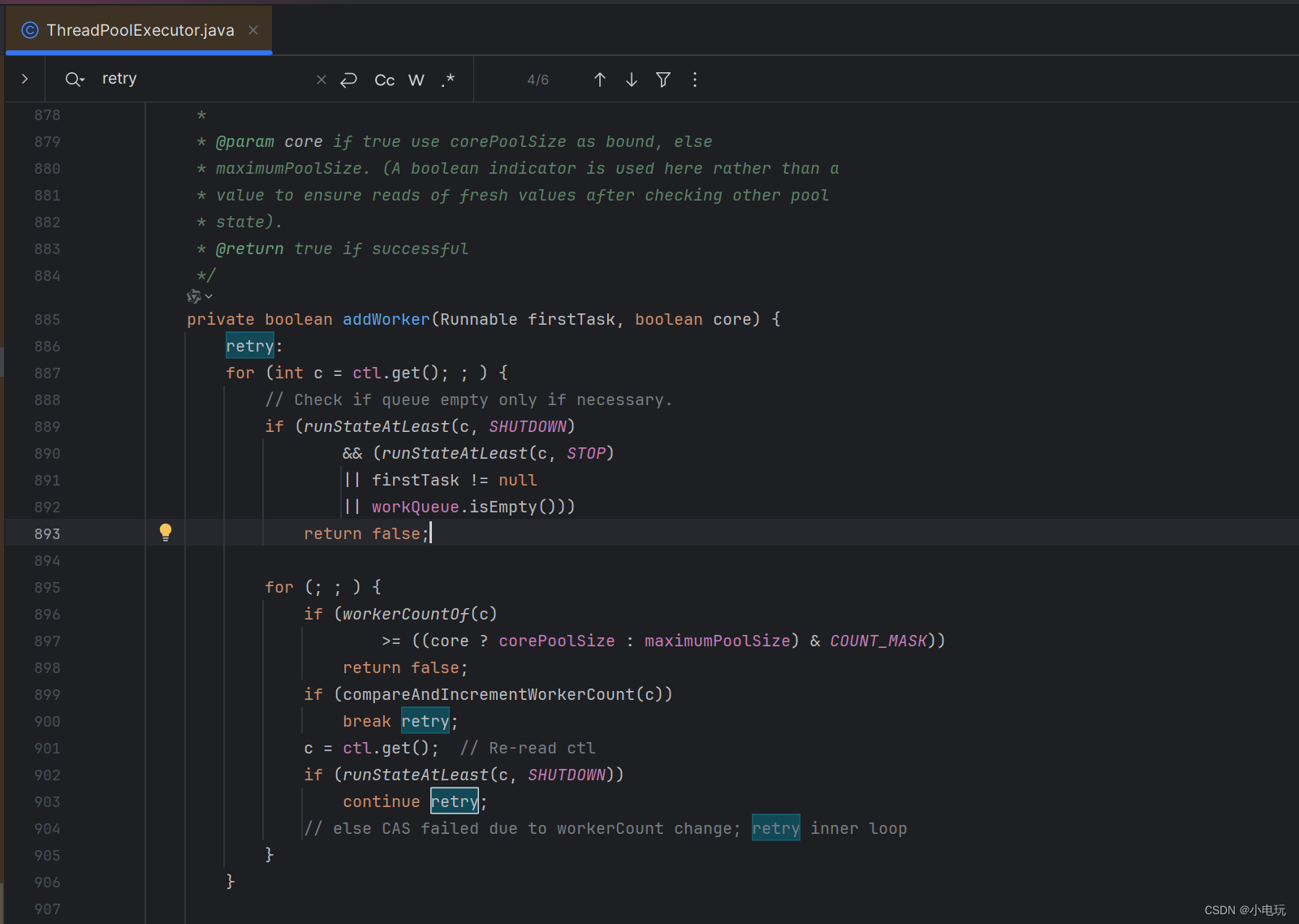Click '@return' tag in the Javadoc
The width and height of the screenshot is (1299, 924).
pyautogui.click(x=250, y=248)
